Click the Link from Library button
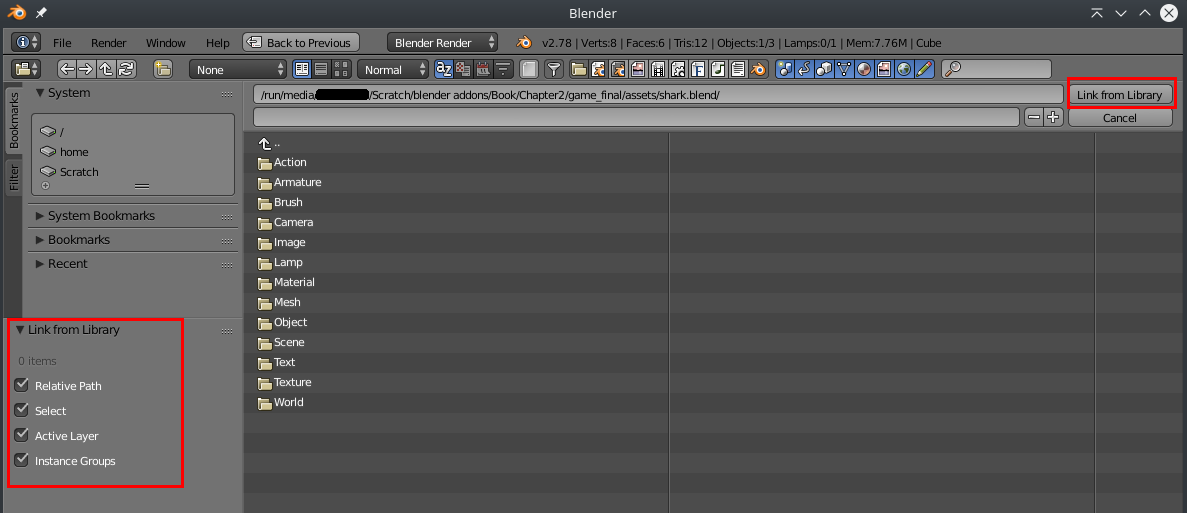 tap(1119, 94)
